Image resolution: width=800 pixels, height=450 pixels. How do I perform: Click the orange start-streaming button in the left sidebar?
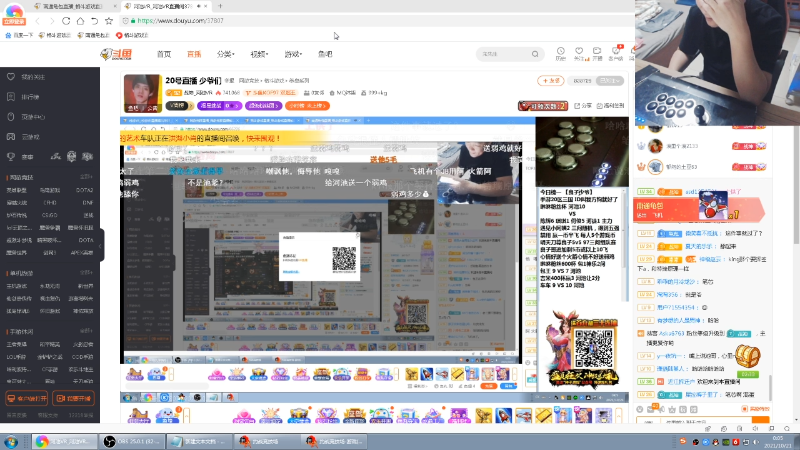pyautogui.click(x=73, y=398)
